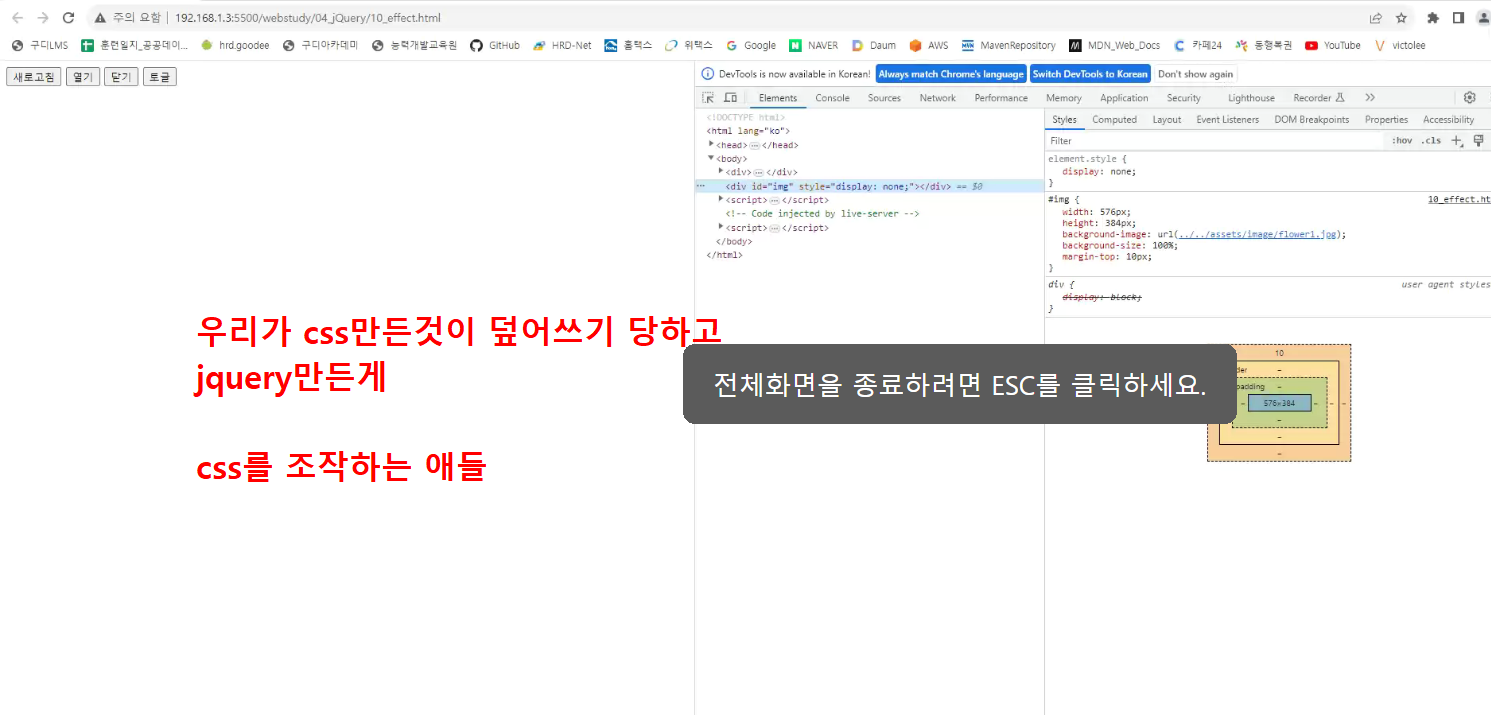
Task: Switch to the Console tab
Action: coord(832,98)
